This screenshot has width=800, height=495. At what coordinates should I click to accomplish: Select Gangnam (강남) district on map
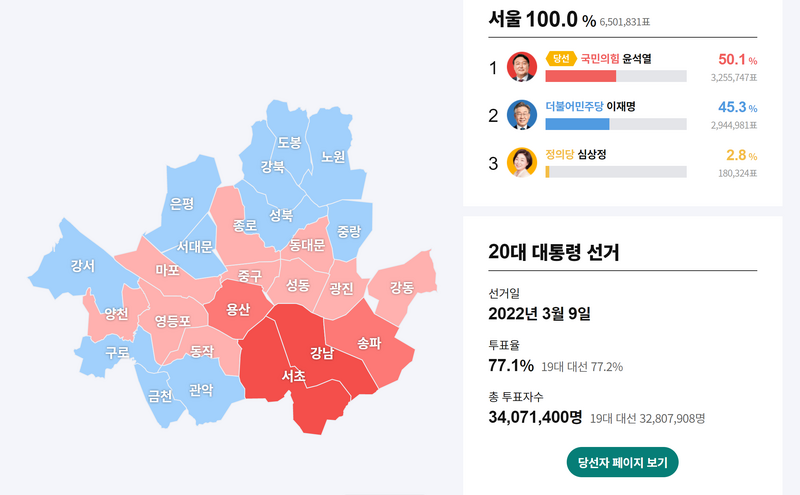click(x=322, y=352)
